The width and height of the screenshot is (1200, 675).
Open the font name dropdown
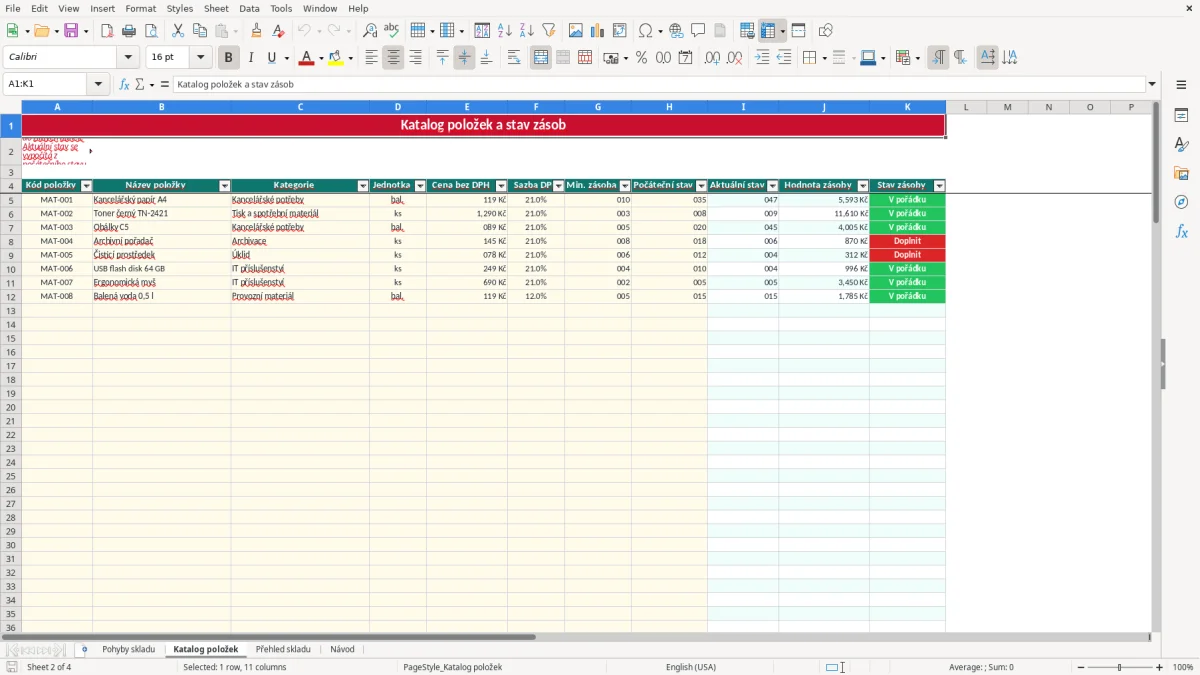click(x=128, y=58)
